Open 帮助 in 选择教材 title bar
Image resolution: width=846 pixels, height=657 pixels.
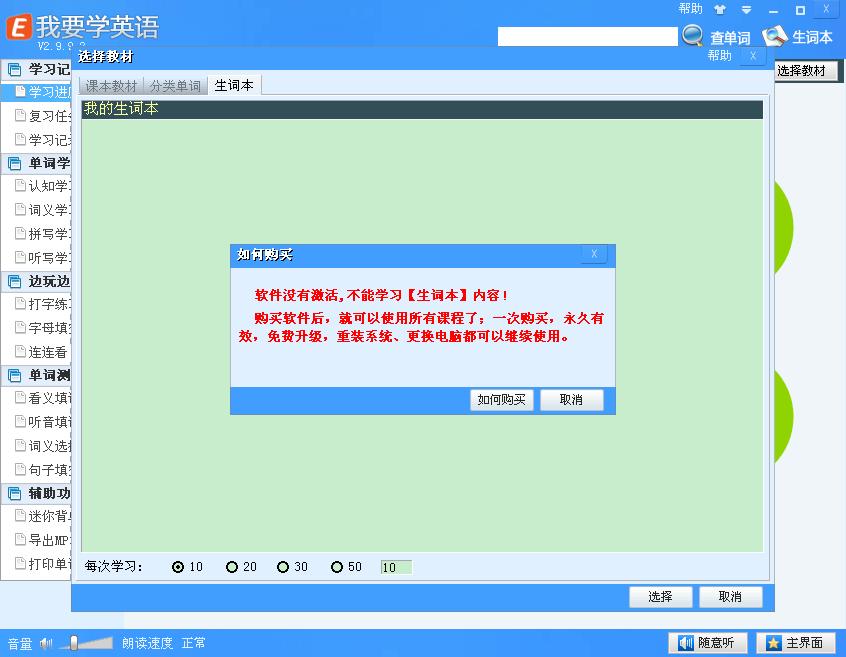(719, 56)
